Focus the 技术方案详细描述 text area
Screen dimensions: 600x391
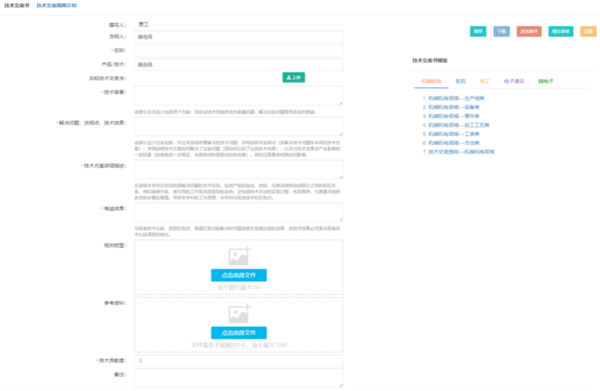click(x=238, y=169)
